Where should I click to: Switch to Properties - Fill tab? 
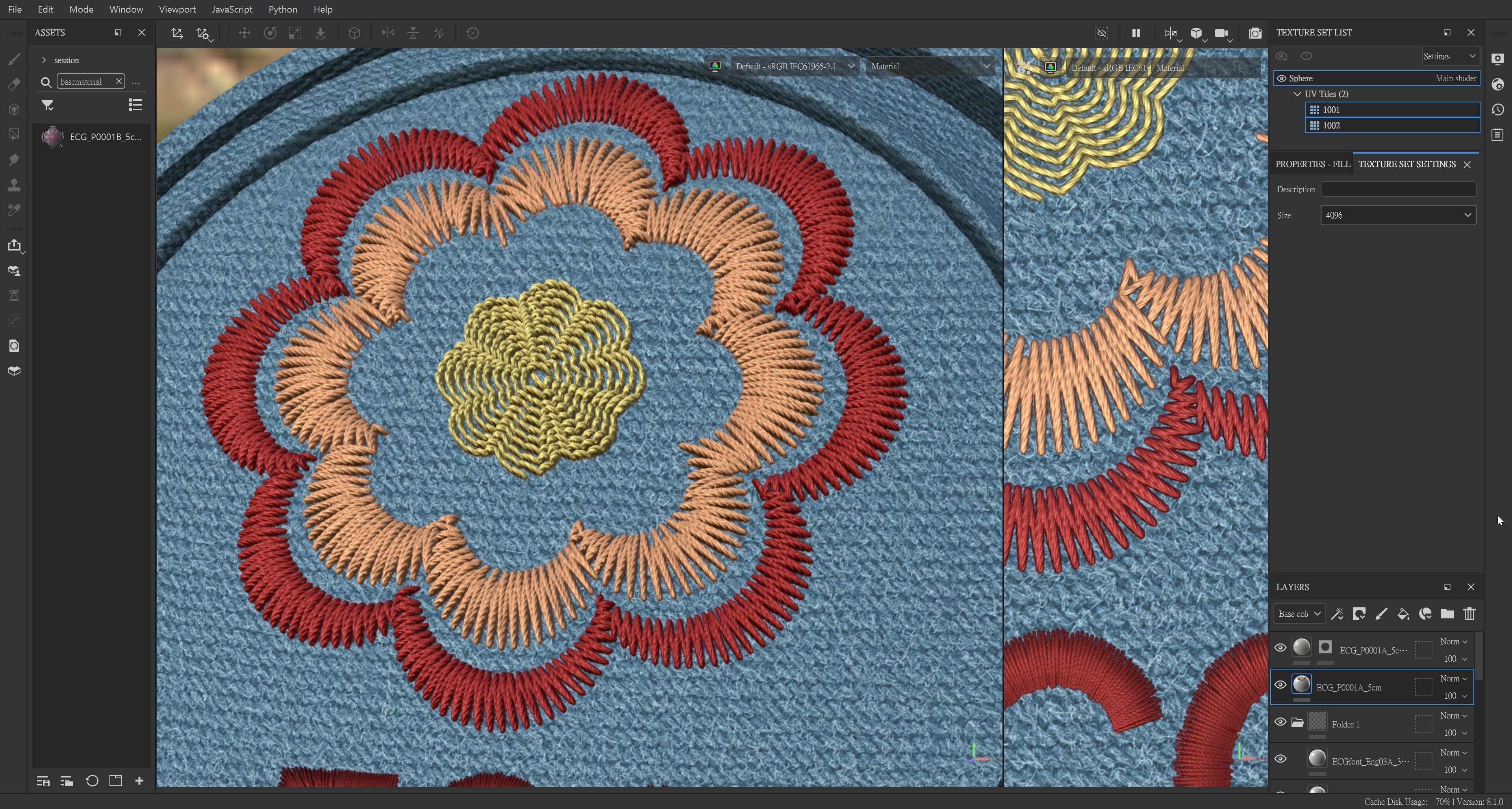(x=1312, y=164)
